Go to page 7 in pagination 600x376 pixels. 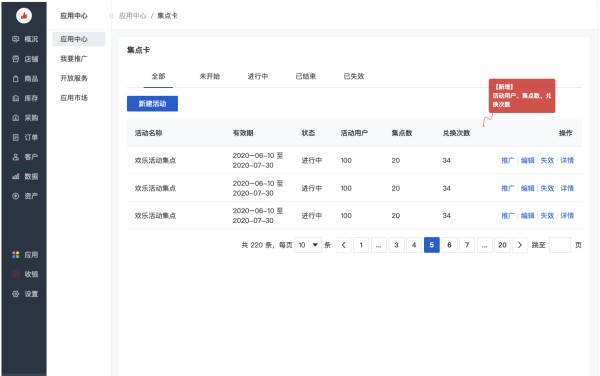[x=467, y=245]
